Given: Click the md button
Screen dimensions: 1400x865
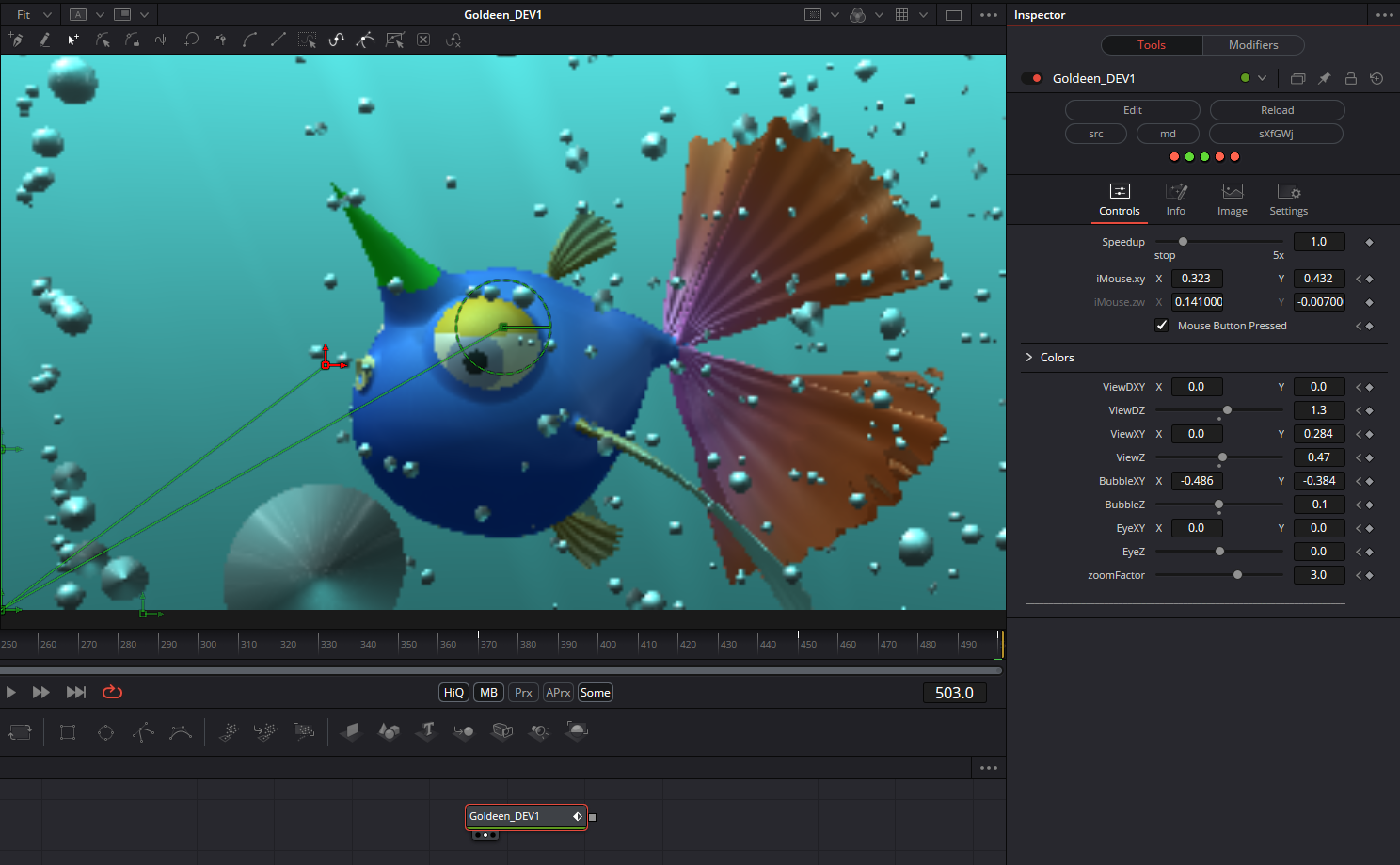Looking at the screenshot, I should [x=1168, y=134].
